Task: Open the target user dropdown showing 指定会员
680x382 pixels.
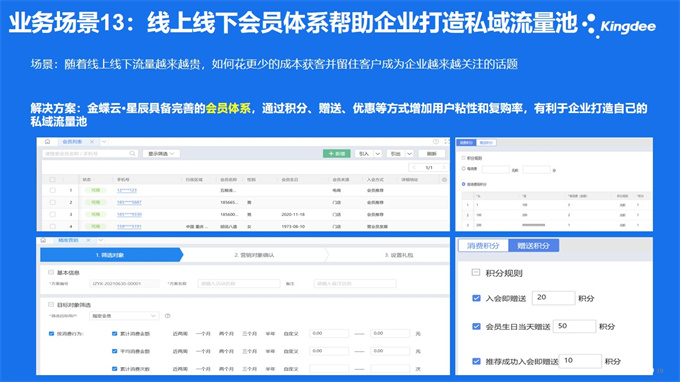Action: pyautogui.click(x=124, y=316)
